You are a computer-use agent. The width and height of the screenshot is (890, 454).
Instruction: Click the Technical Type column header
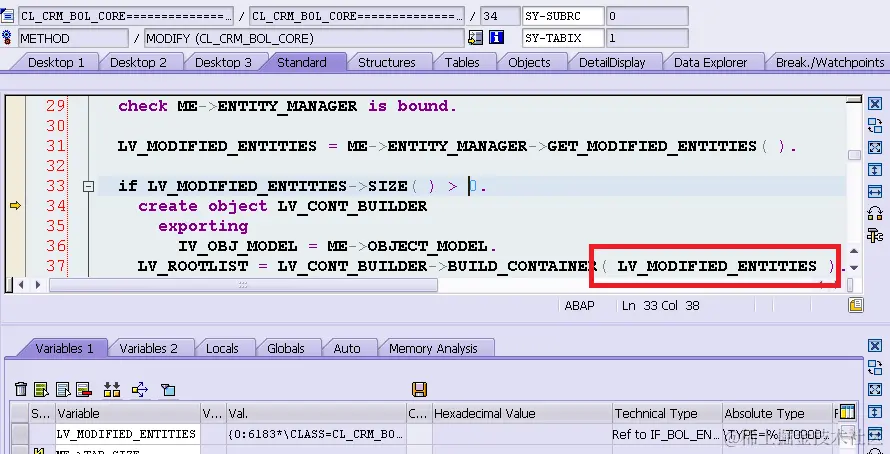pyautogui.click(x=668, y=413)
